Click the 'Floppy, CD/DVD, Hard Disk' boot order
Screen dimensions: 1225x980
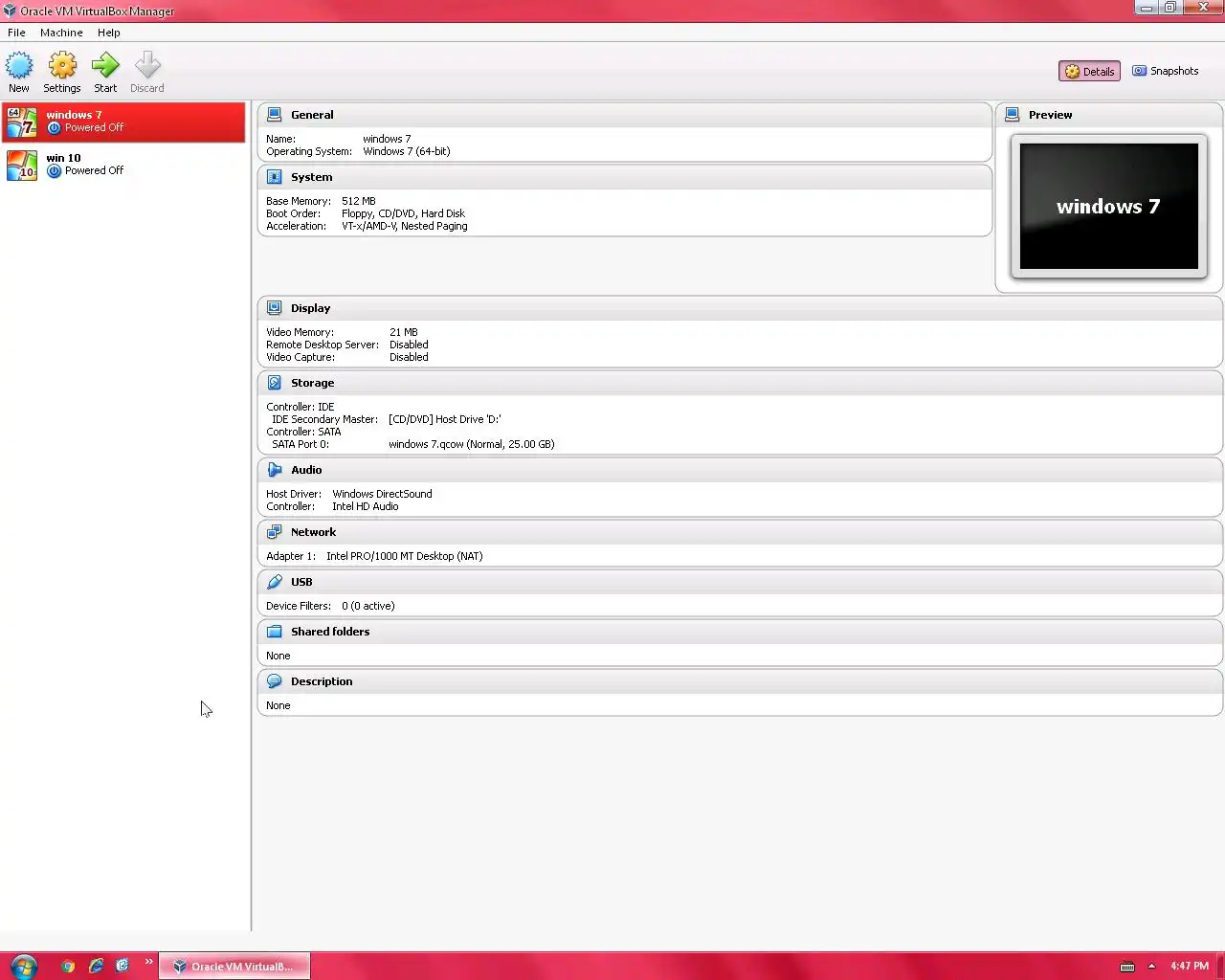[x=403, y=213]
